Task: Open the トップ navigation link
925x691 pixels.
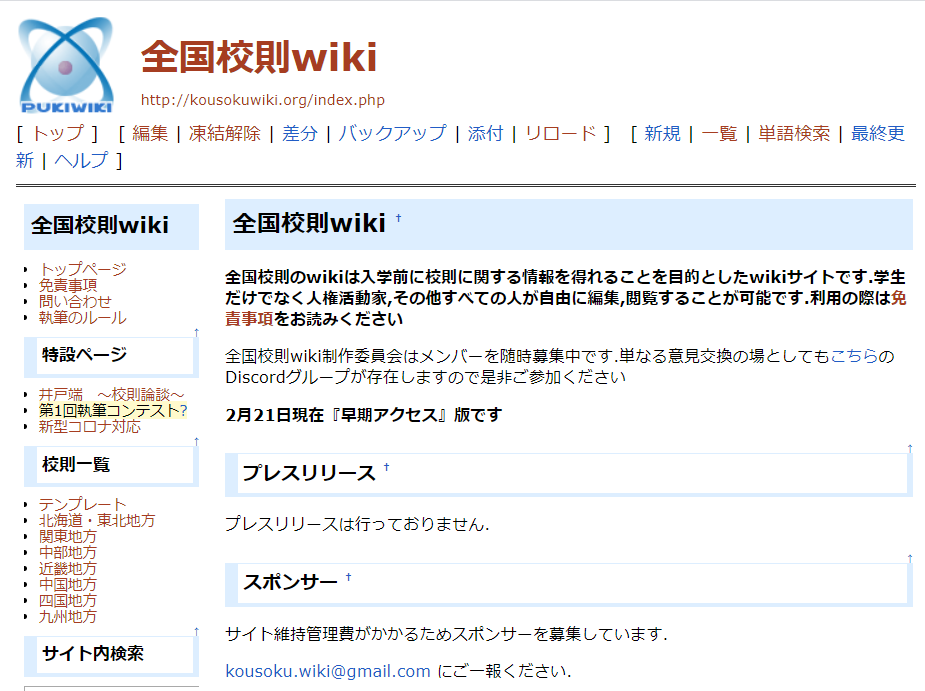Action: click(x=58, y=134)
